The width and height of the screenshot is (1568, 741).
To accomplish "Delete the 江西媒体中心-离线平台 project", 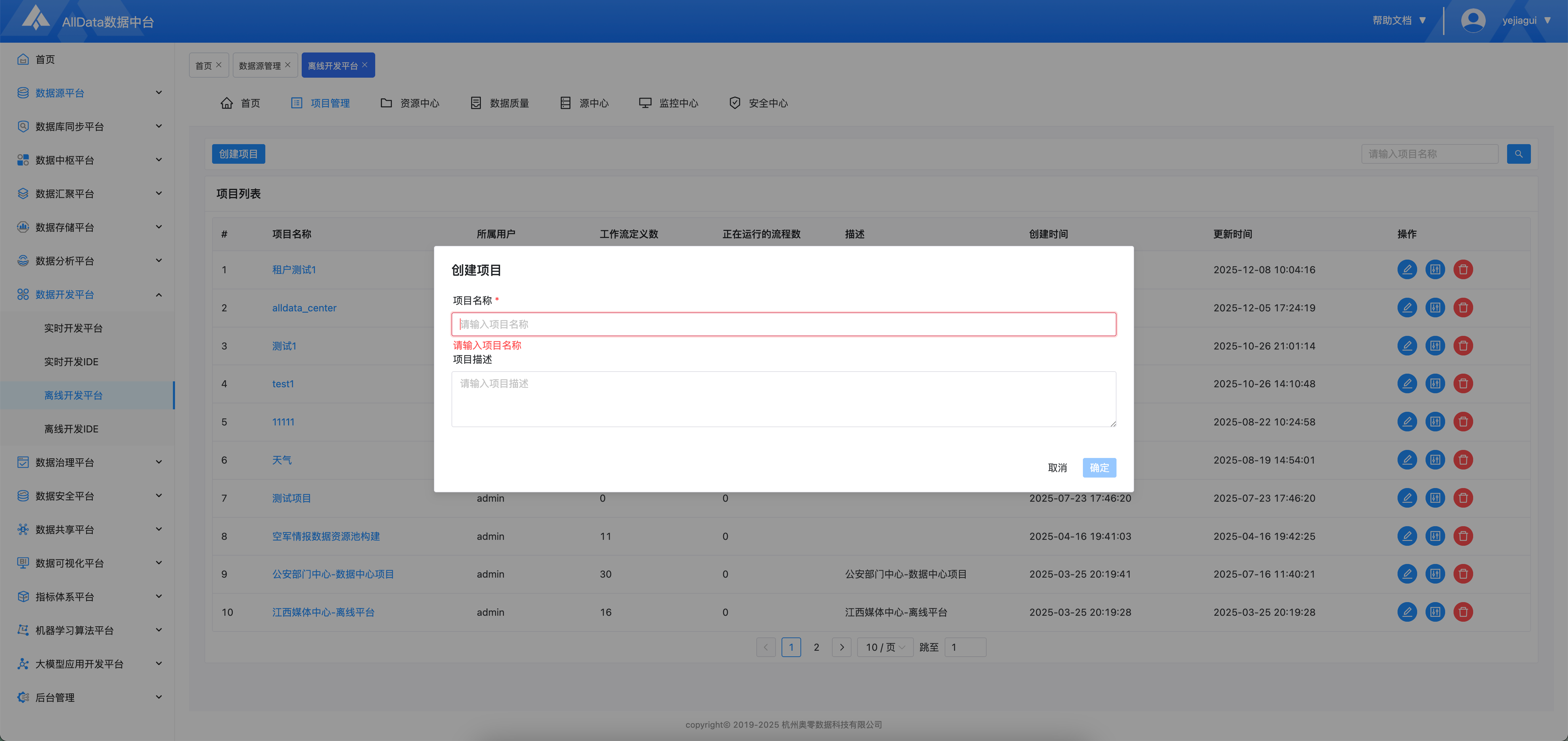I will point(1463,612).
